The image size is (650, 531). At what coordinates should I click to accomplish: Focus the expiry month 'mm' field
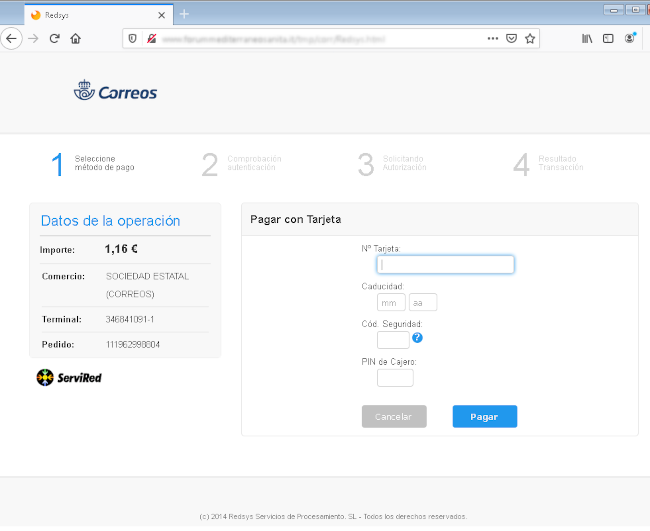[x=391, y=302]
